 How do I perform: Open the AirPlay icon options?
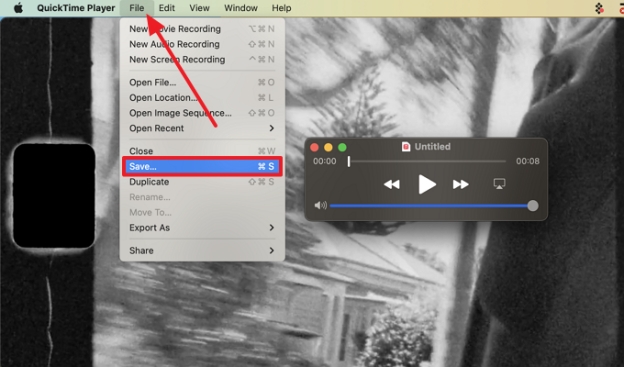tap(499, 184)
